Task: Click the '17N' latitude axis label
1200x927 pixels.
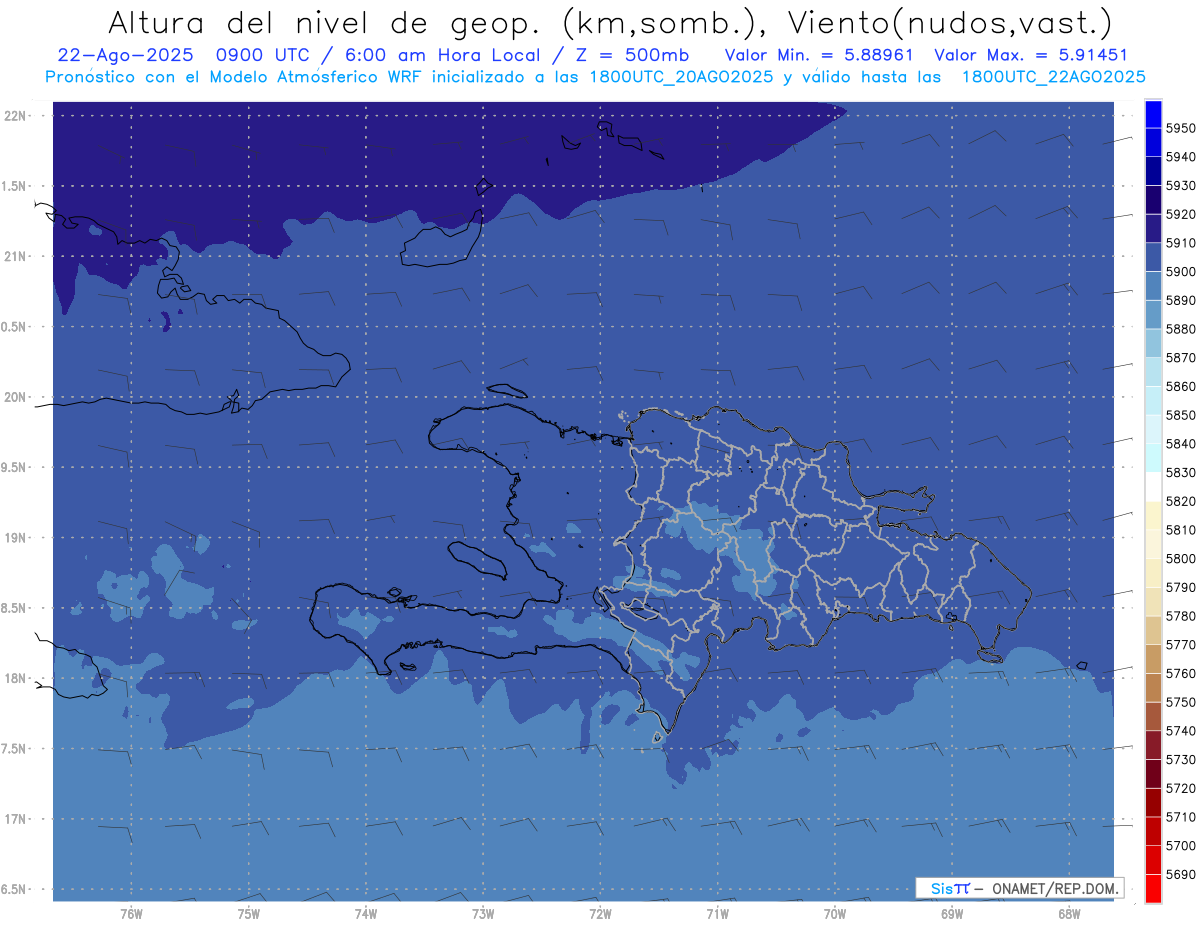Action: 15,819
